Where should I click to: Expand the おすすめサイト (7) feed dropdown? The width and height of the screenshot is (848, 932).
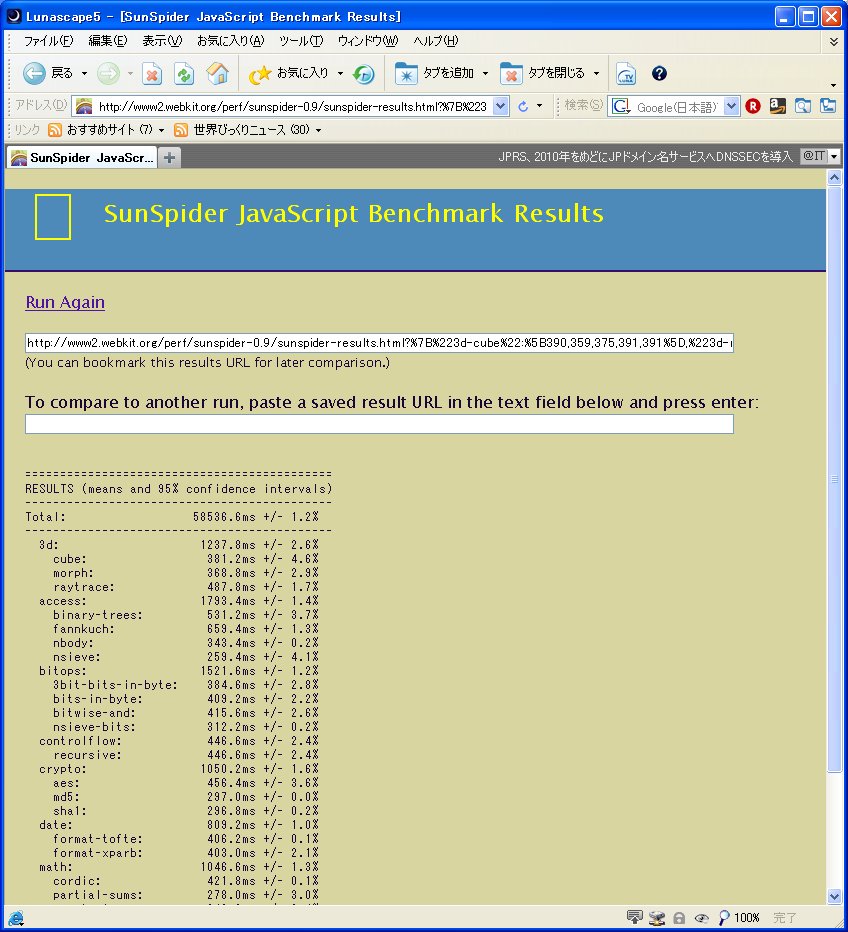click(x=161, y=130)
